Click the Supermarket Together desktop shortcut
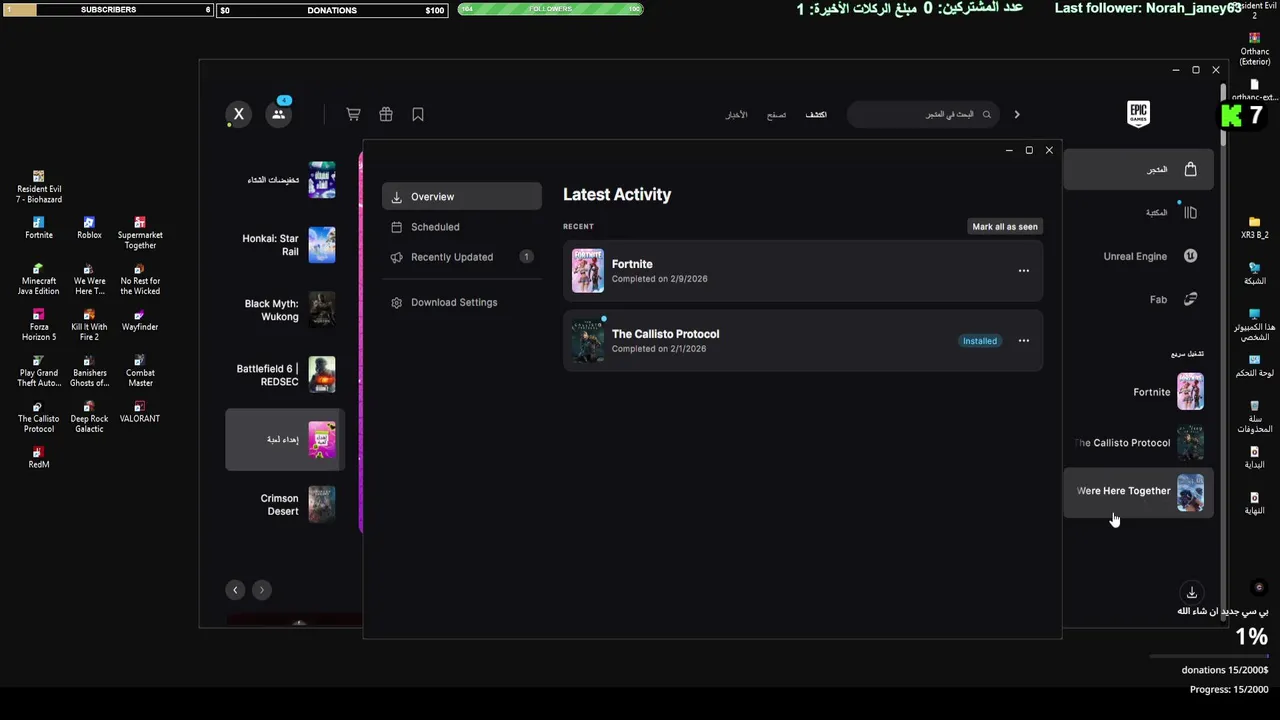Viewport: 1280px width, 720px height. [x=140, y=233]
